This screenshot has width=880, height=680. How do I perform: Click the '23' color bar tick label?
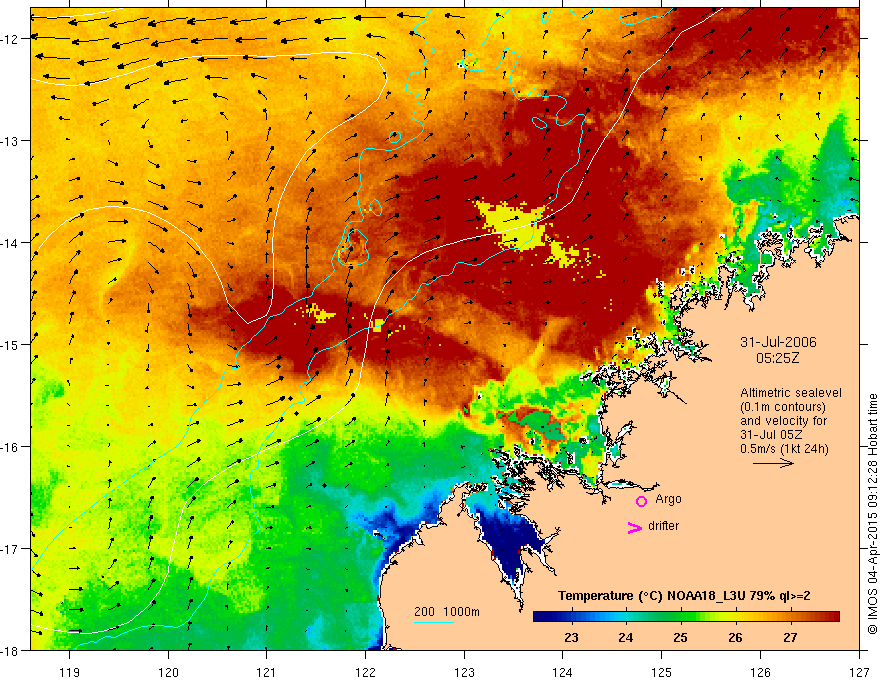[x=571, y=637]
